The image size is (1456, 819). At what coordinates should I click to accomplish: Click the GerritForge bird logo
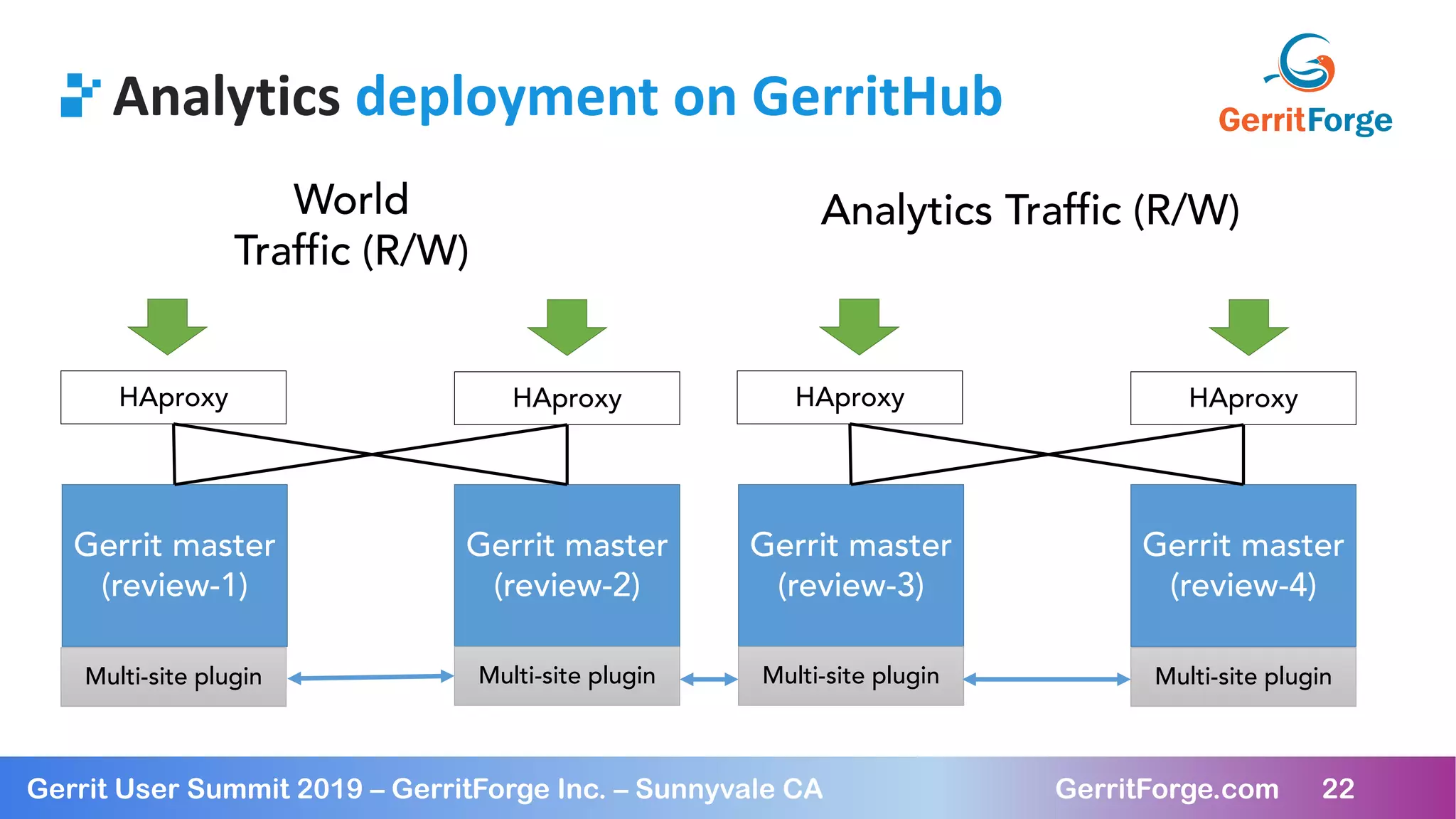pyautogui.click(x=1301, y=63)
